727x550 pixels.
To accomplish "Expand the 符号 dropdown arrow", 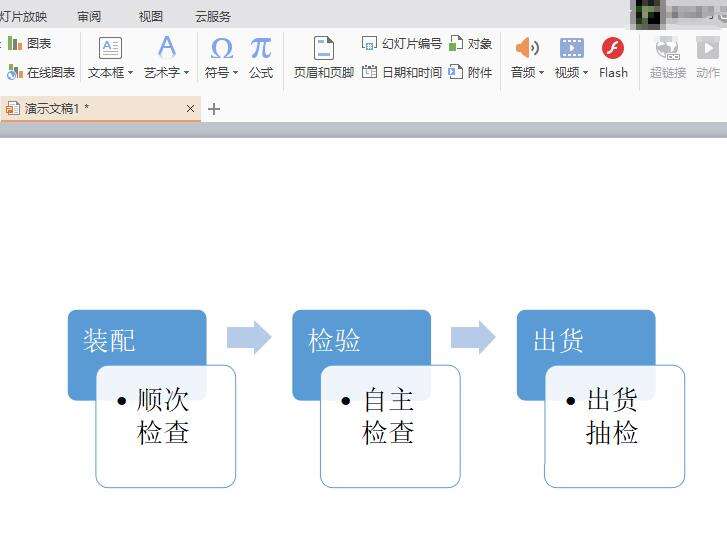I will (235, 73).
